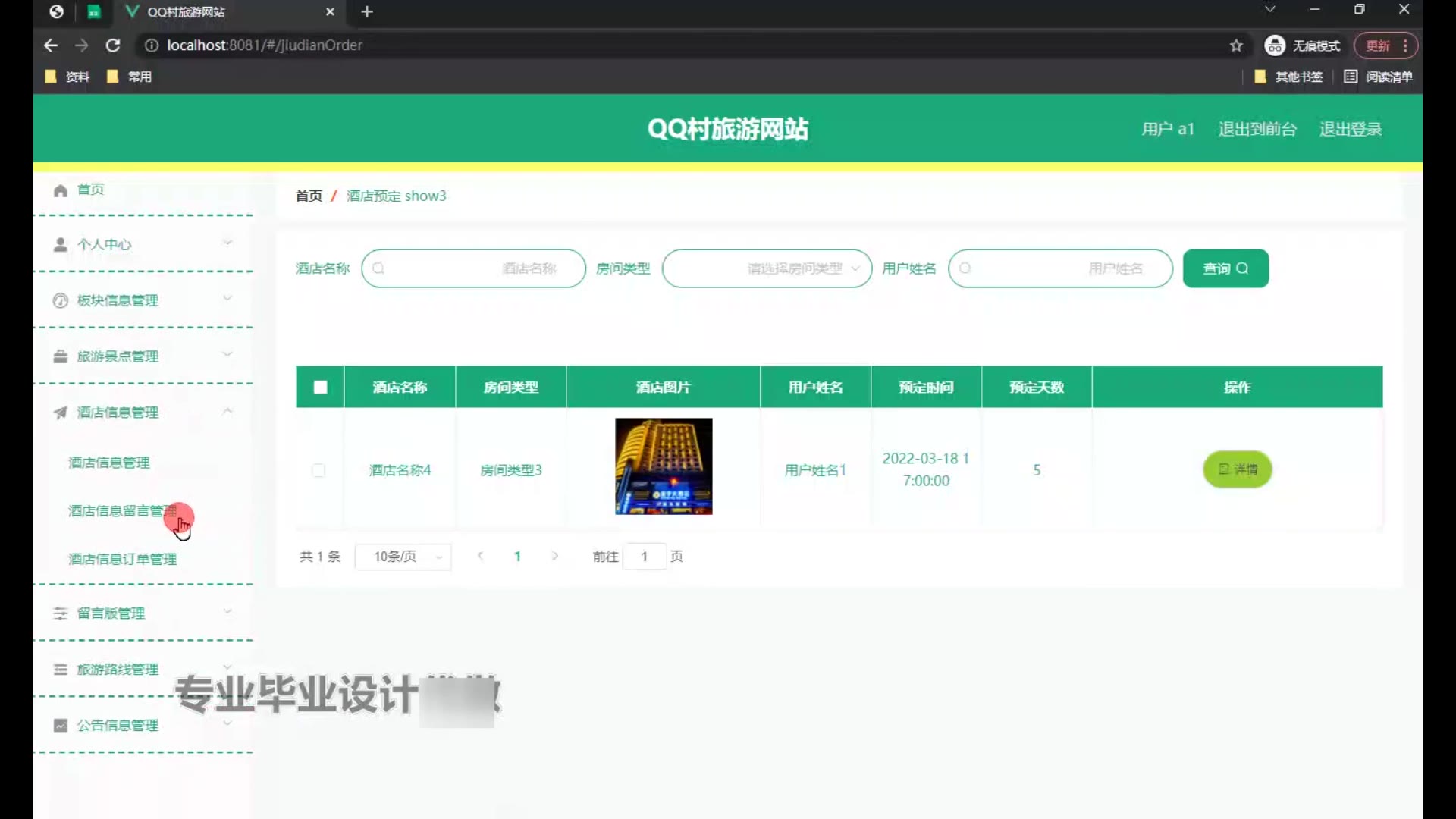
Task: Click the home icon in sidebar
Action: pyautogui.click(x=61, y=190)
